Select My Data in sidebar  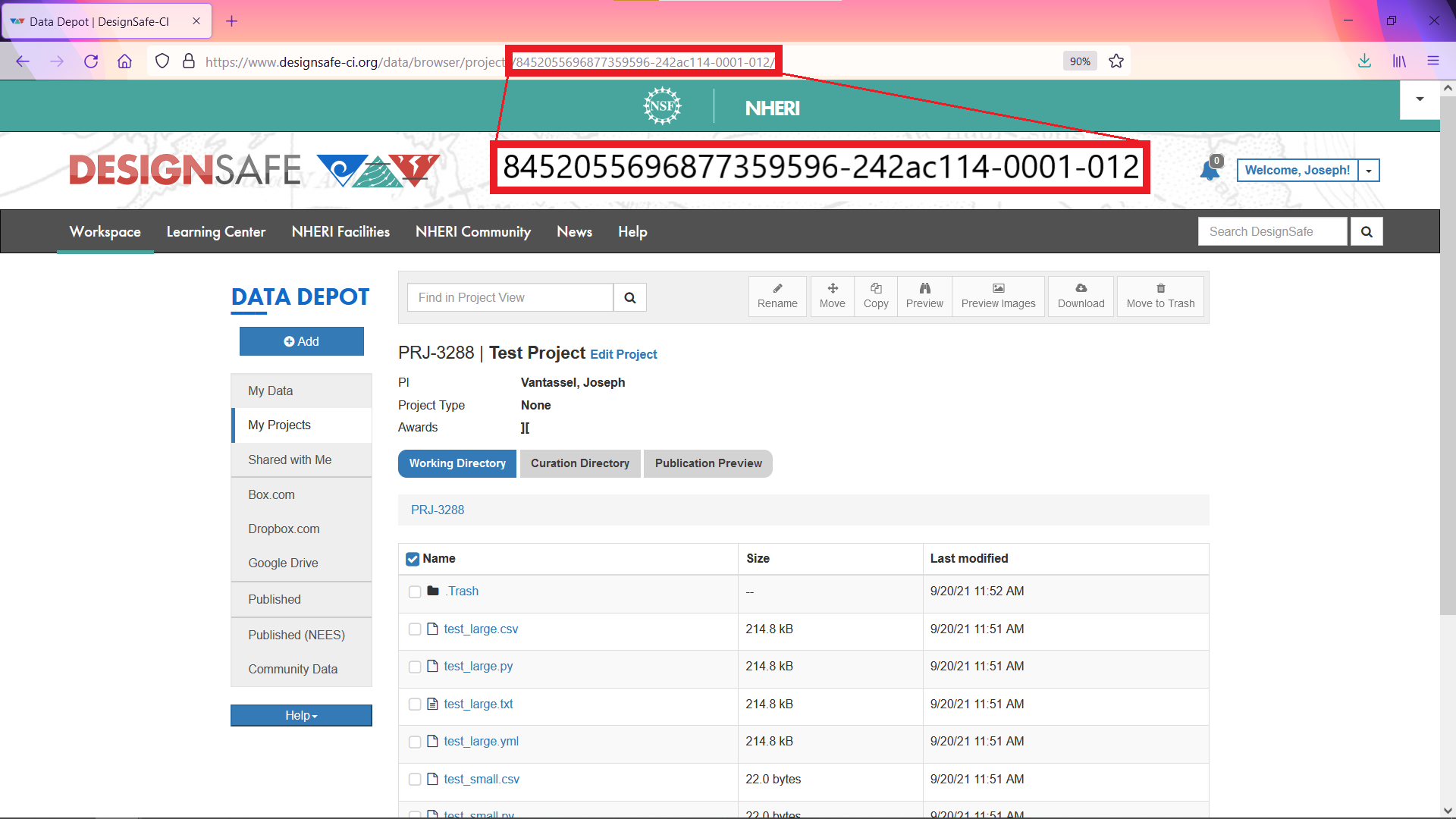pyautogui.click(x=302, y=391)
